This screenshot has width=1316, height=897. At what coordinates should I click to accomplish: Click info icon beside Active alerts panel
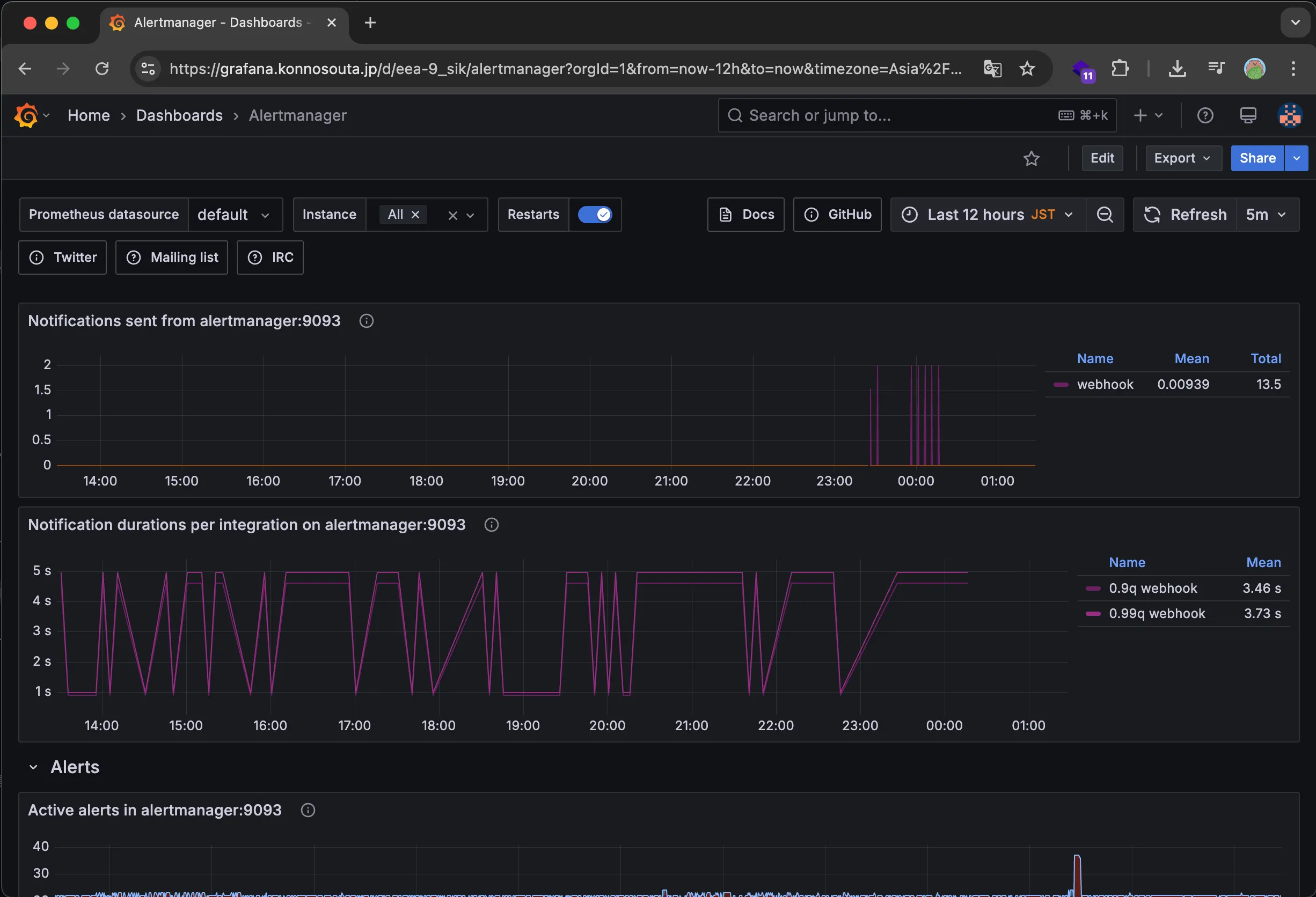[x=308, y=810]
